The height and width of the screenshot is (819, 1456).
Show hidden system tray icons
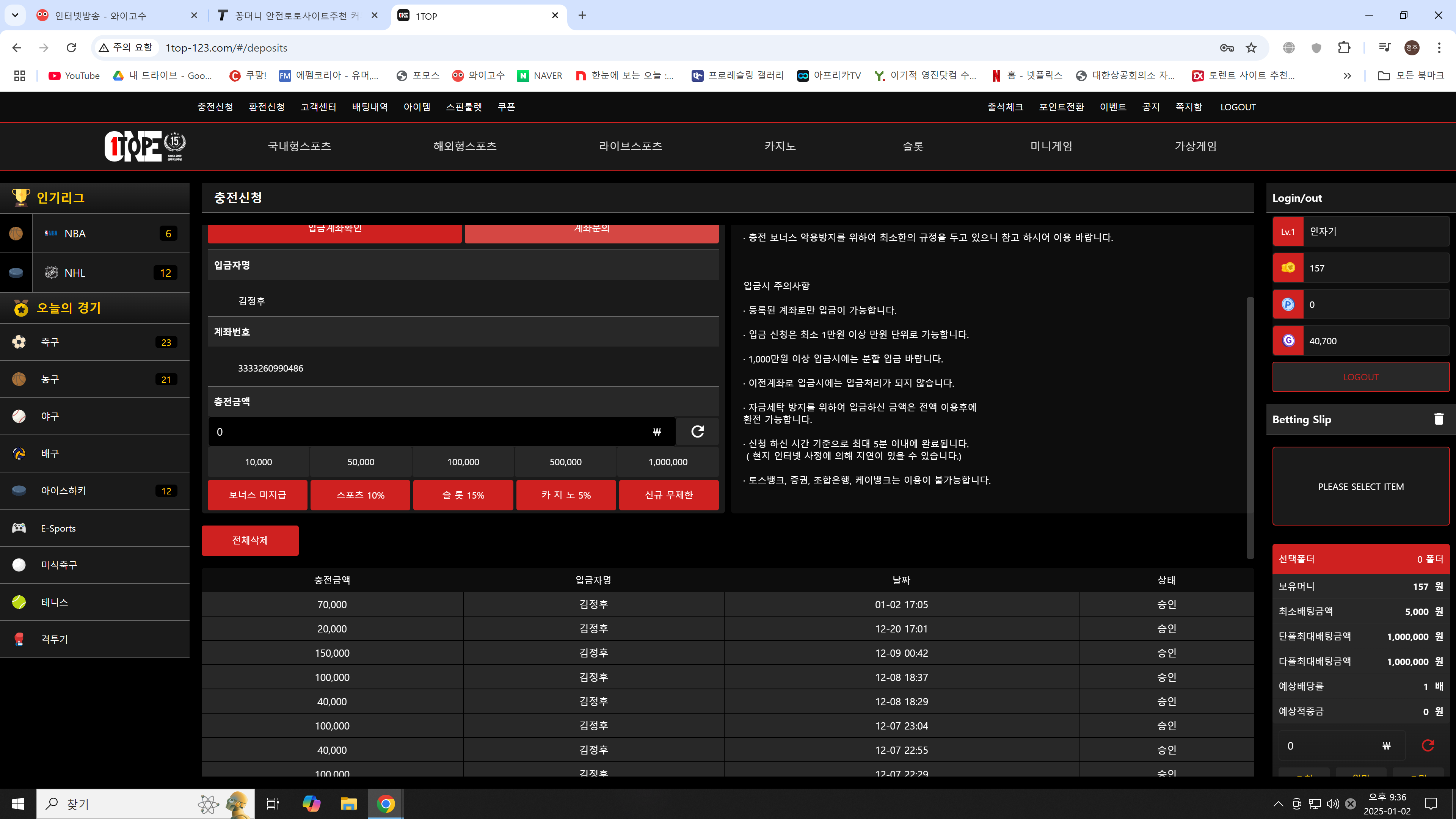[x=1278, y=804]
